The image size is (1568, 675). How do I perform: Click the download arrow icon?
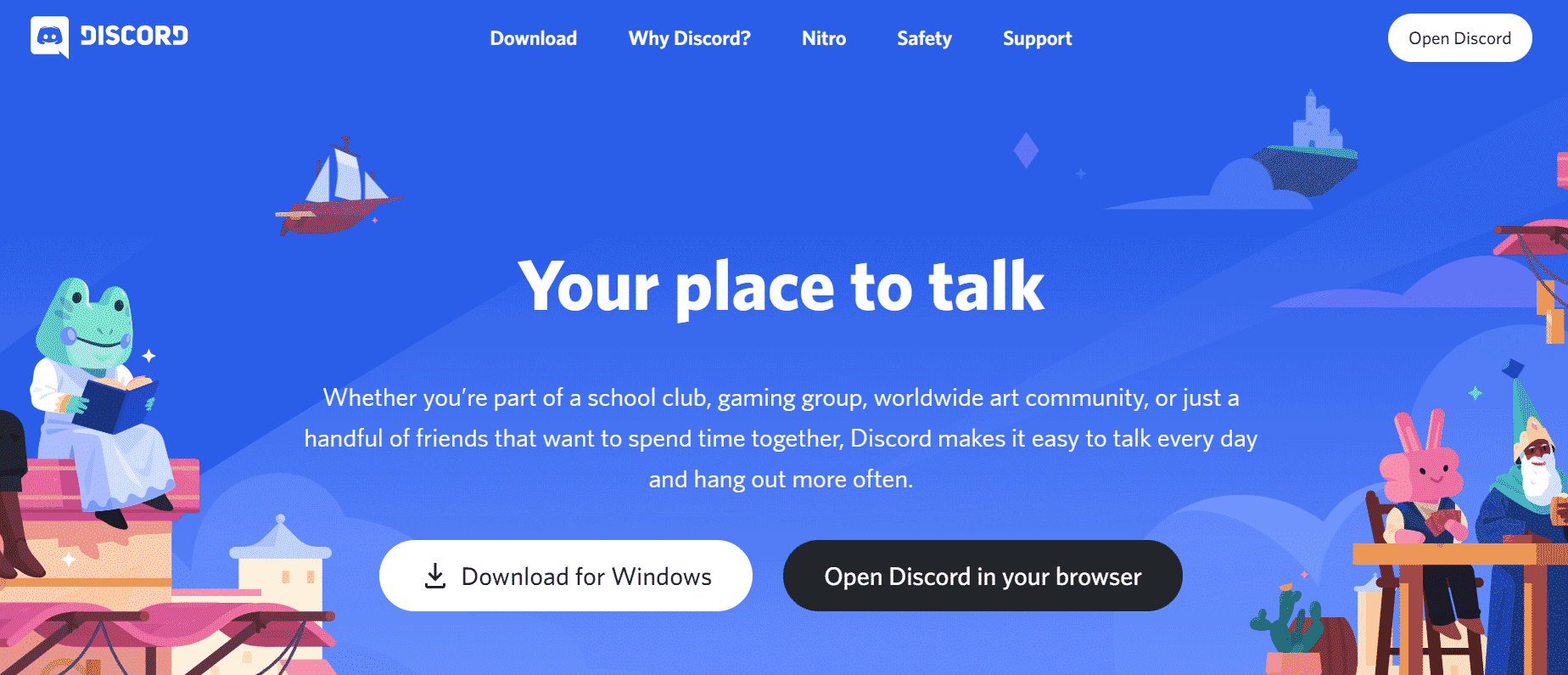click(435, 576)
